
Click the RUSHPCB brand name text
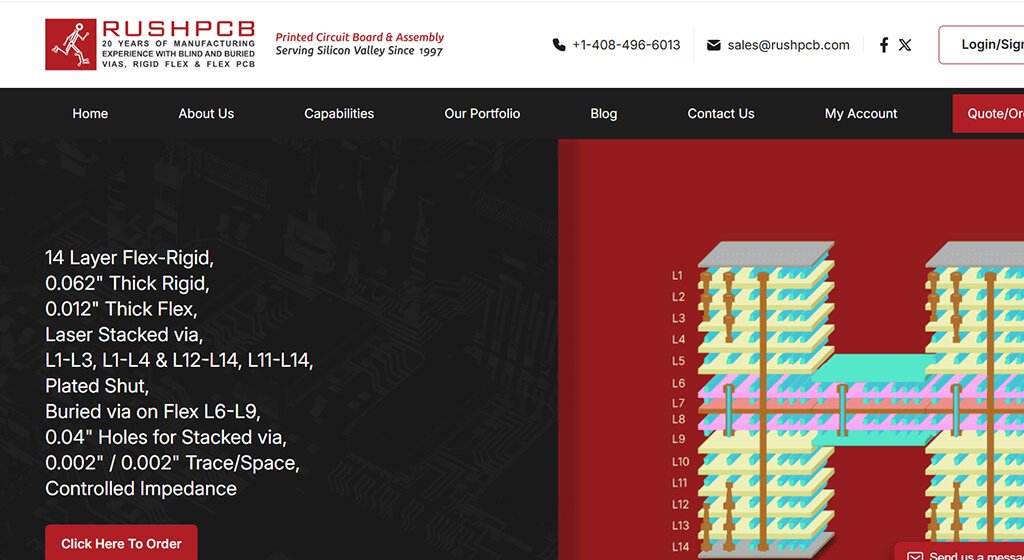[178, 28]
